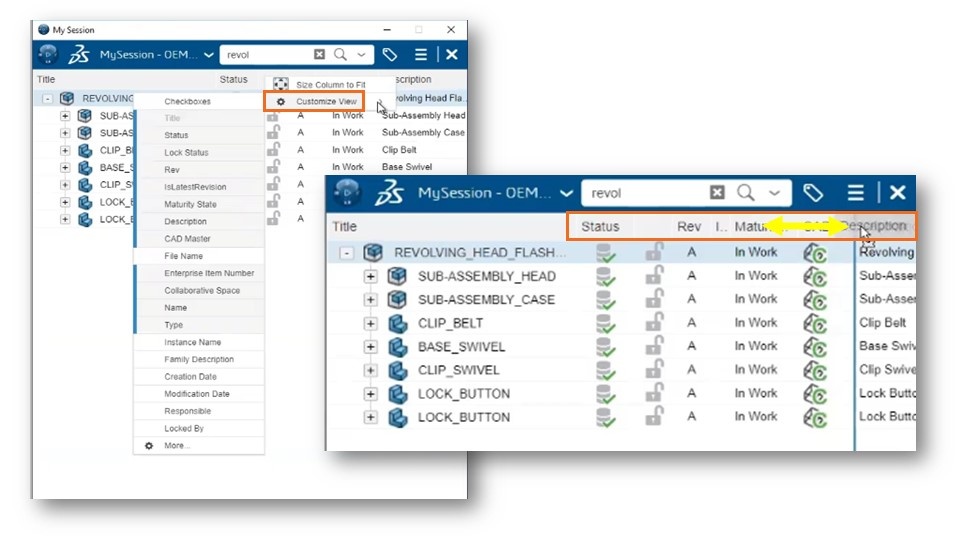Click the lock icon in CLIP_BELT row
This screenshot has height=540, width=960.
[x=654, y=322]
